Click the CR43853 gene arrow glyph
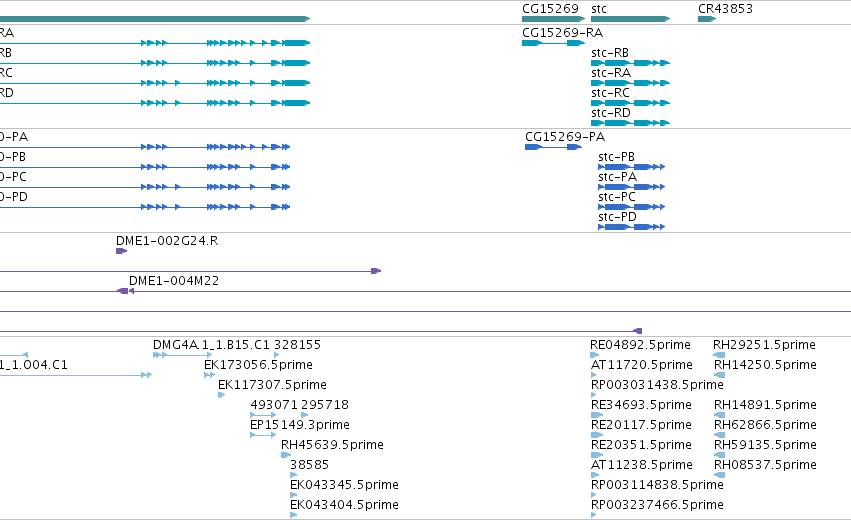Screen dimensions: 851x520 click(x=707, y=19)
